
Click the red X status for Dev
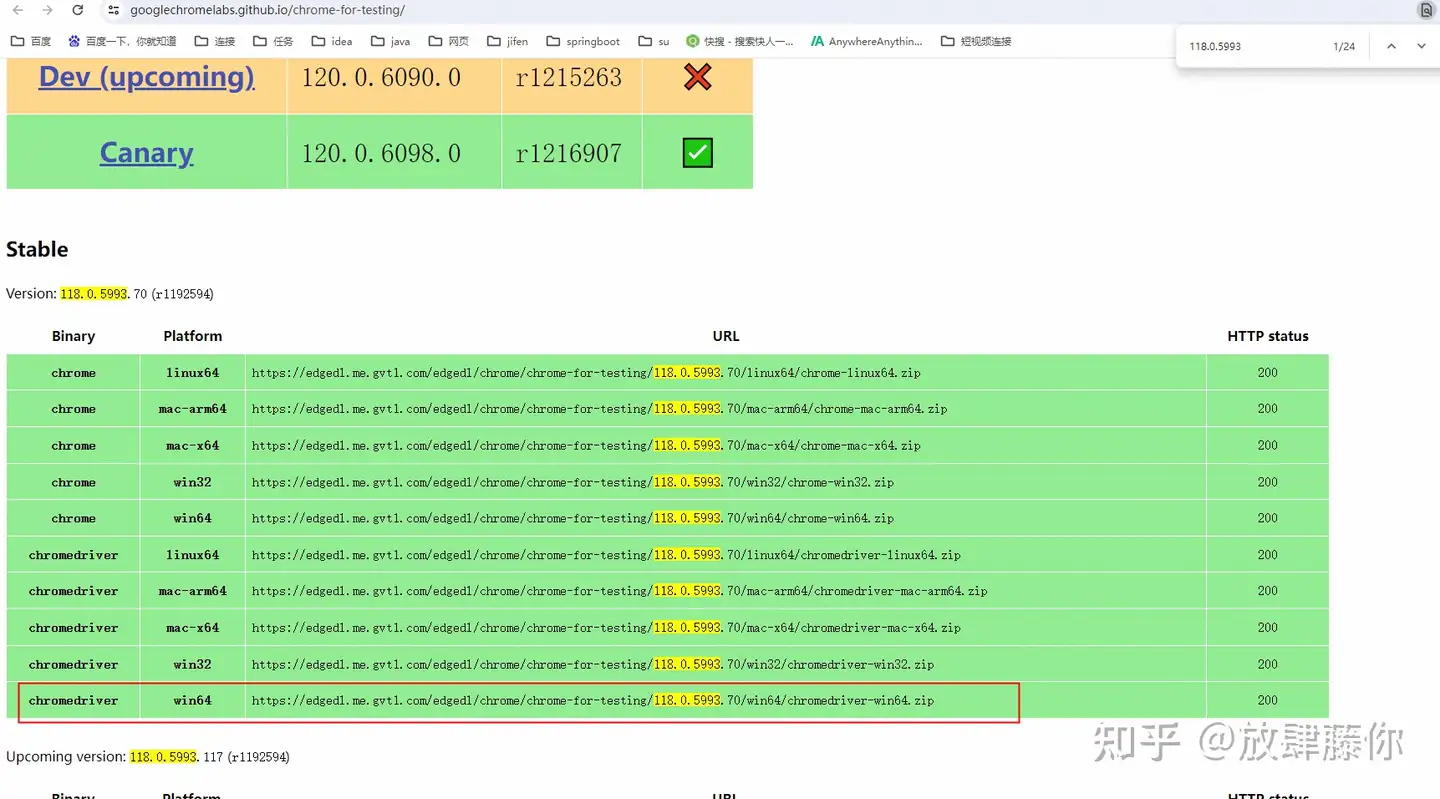tap(697, 77)
